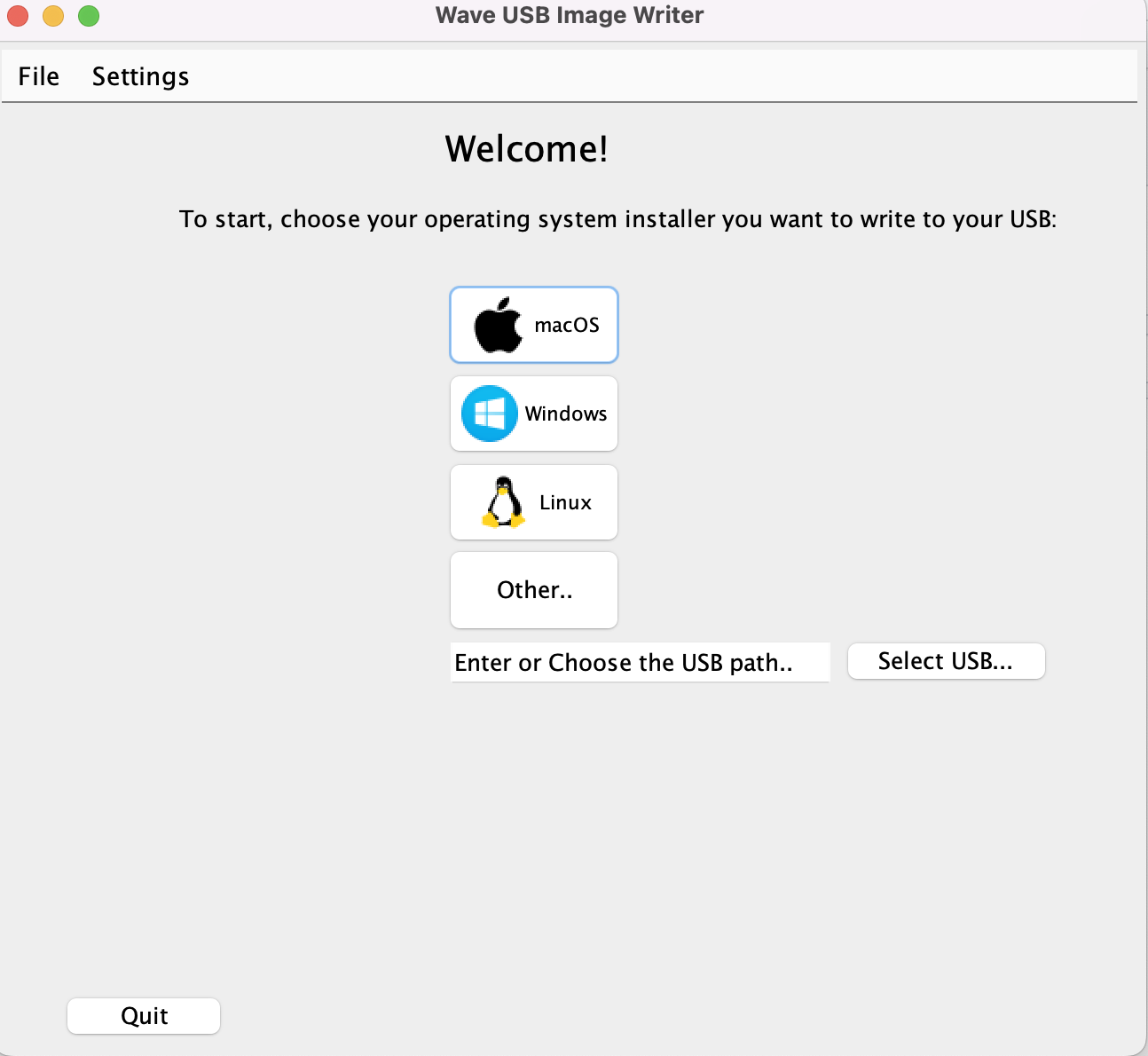Choose the Windows installer button
This screenshot has height=1056, width=1148.
point(534,414)
